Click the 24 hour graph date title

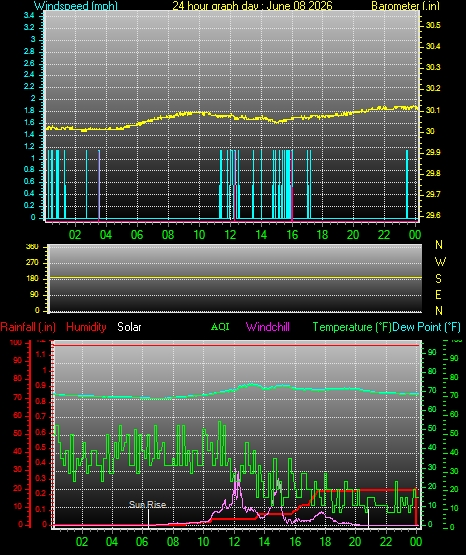click(252, 6)
